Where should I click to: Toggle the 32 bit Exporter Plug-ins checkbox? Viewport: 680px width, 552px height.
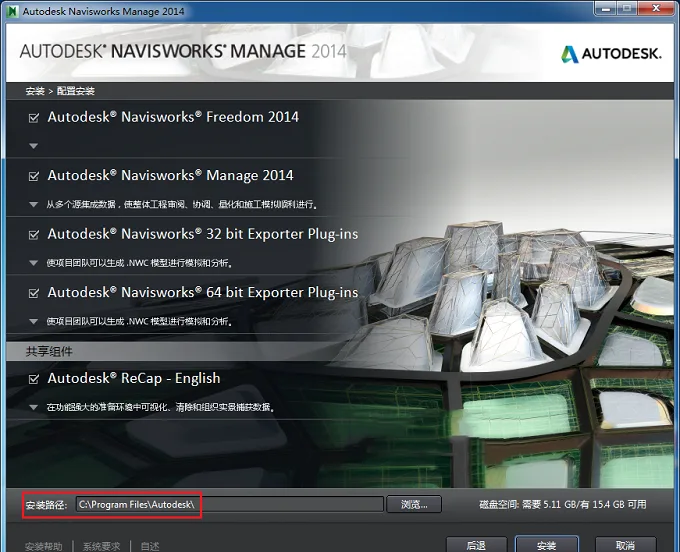33,235
